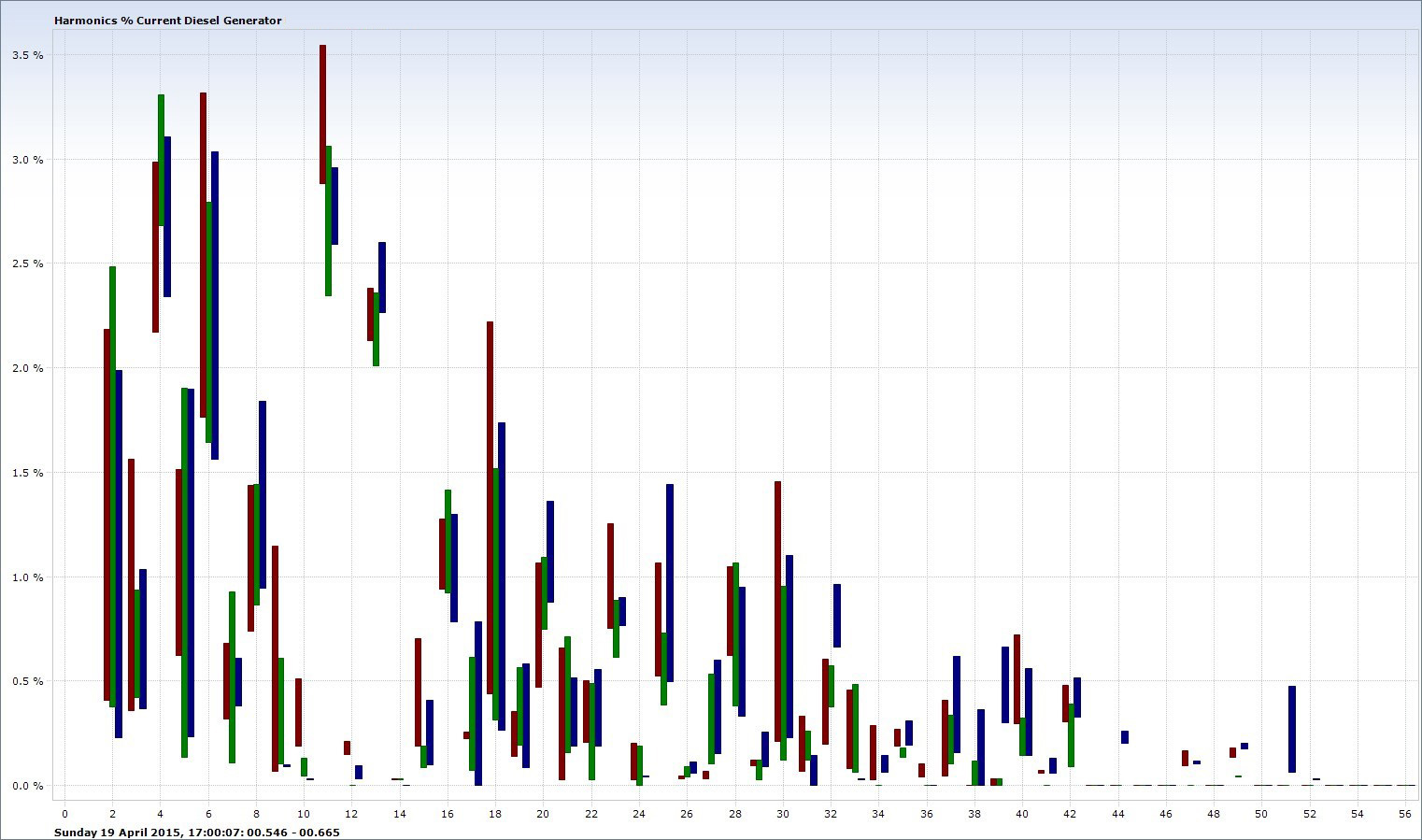Click x-axis label "28"
The width and height of the screenshot is (1422, 840).
click(x=735, y=815)
